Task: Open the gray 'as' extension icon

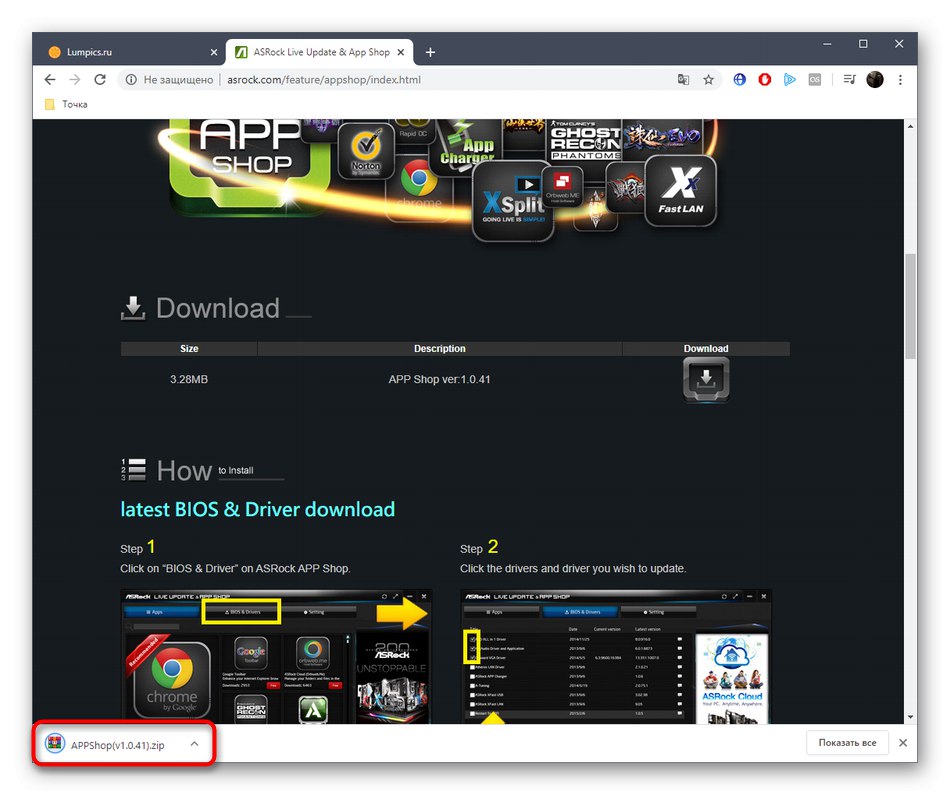Action: pyautogui.click(x=815, y=79)
